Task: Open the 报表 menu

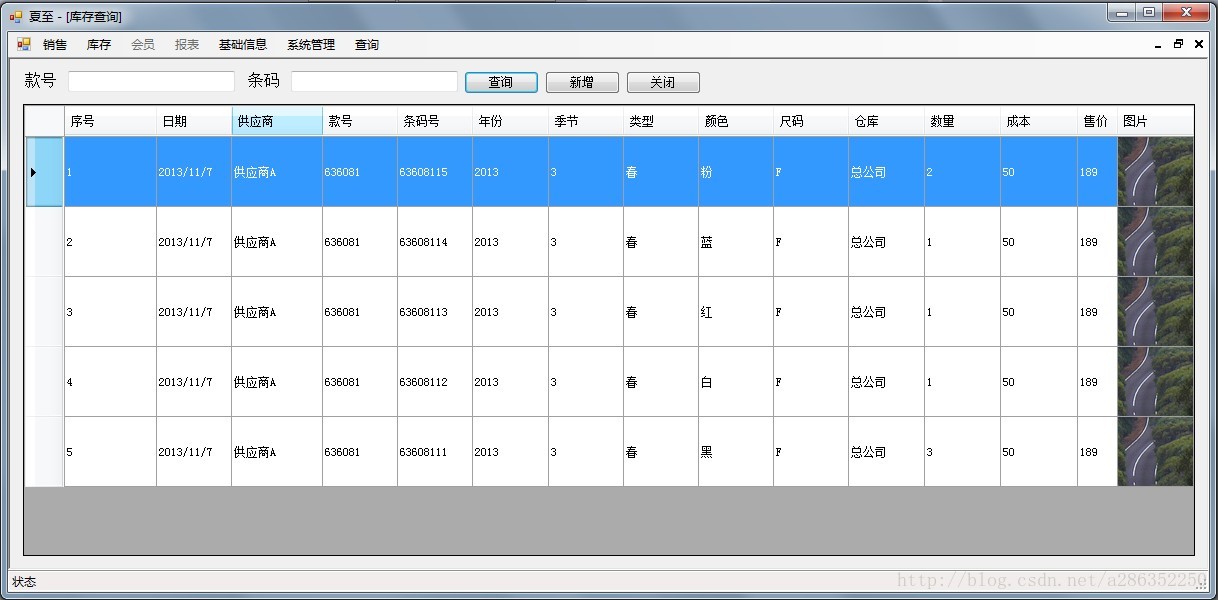Action: coord(187,45)
